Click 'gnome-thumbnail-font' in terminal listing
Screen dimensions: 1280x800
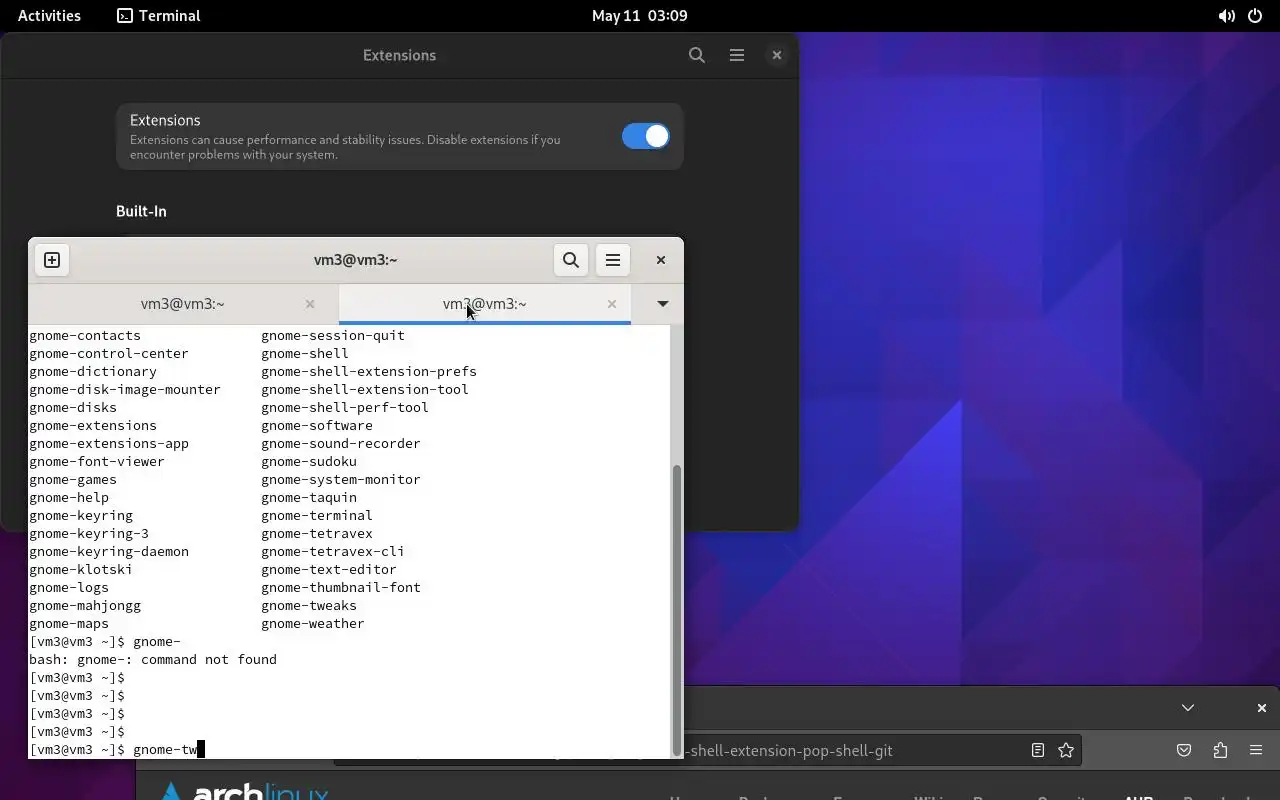[x=341, y=587]
